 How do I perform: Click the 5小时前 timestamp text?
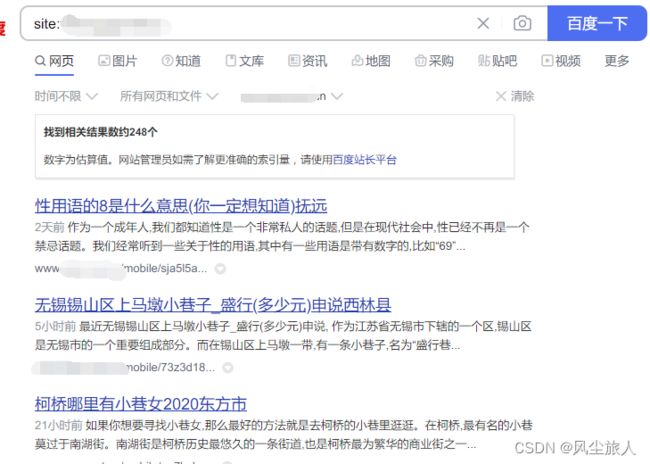coord(55,326)
